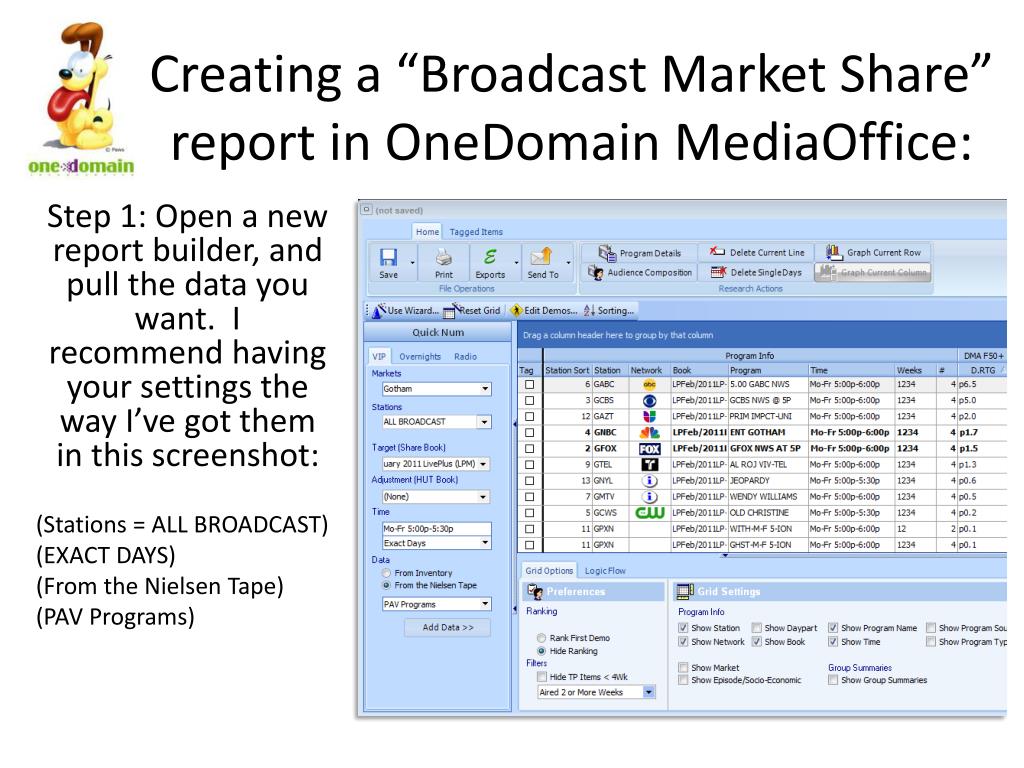Click the Send To envelope icon
Screen dimensions: 1024x768
coord(542,256)
